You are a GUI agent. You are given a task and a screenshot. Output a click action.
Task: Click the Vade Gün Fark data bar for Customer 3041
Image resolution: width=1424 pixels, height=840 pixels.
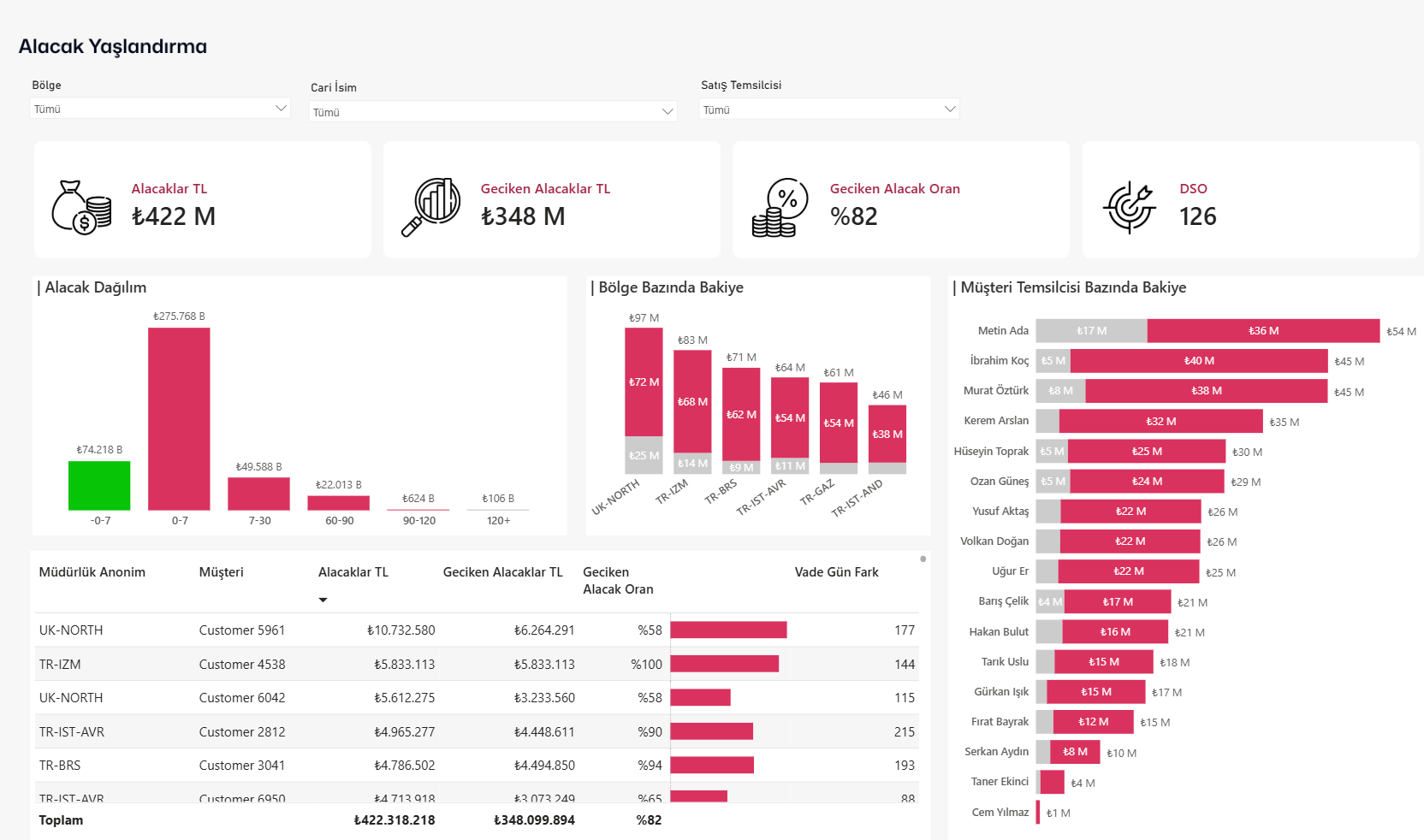(712, 765)
